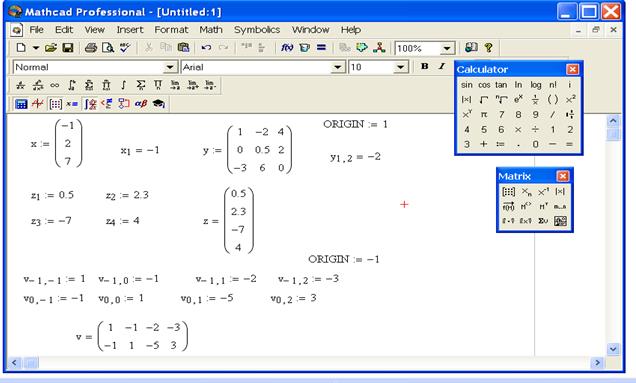Insert the two-sided limit operator
636x383 pixels.
(x=175, y=85)
